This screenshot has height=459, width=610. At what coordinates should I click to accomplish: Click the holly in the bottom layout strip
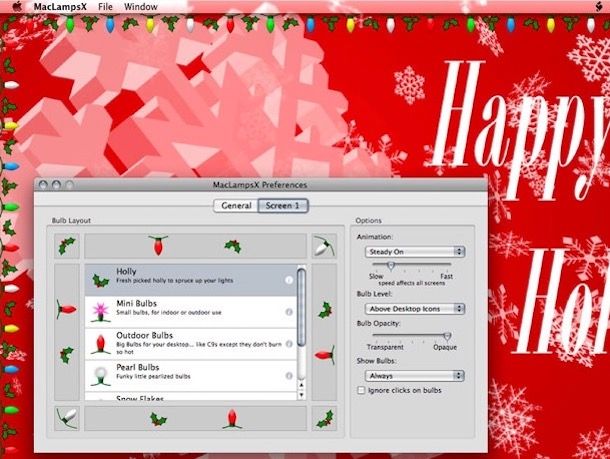coord(158,419)
